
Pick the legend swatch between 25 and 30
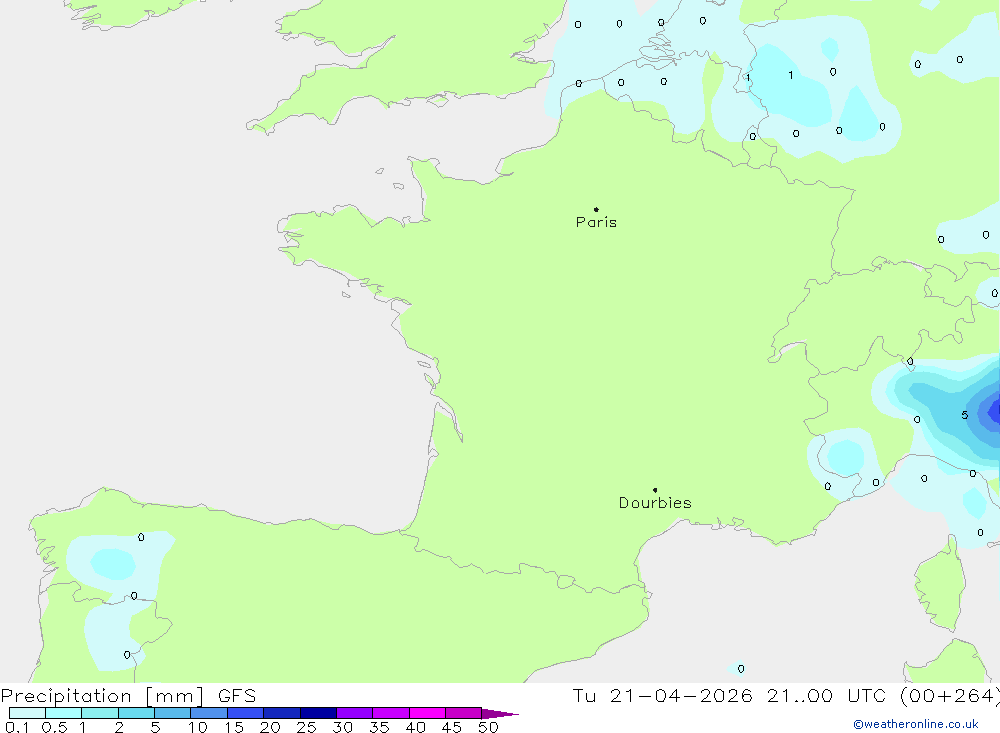tap(318, 713)
